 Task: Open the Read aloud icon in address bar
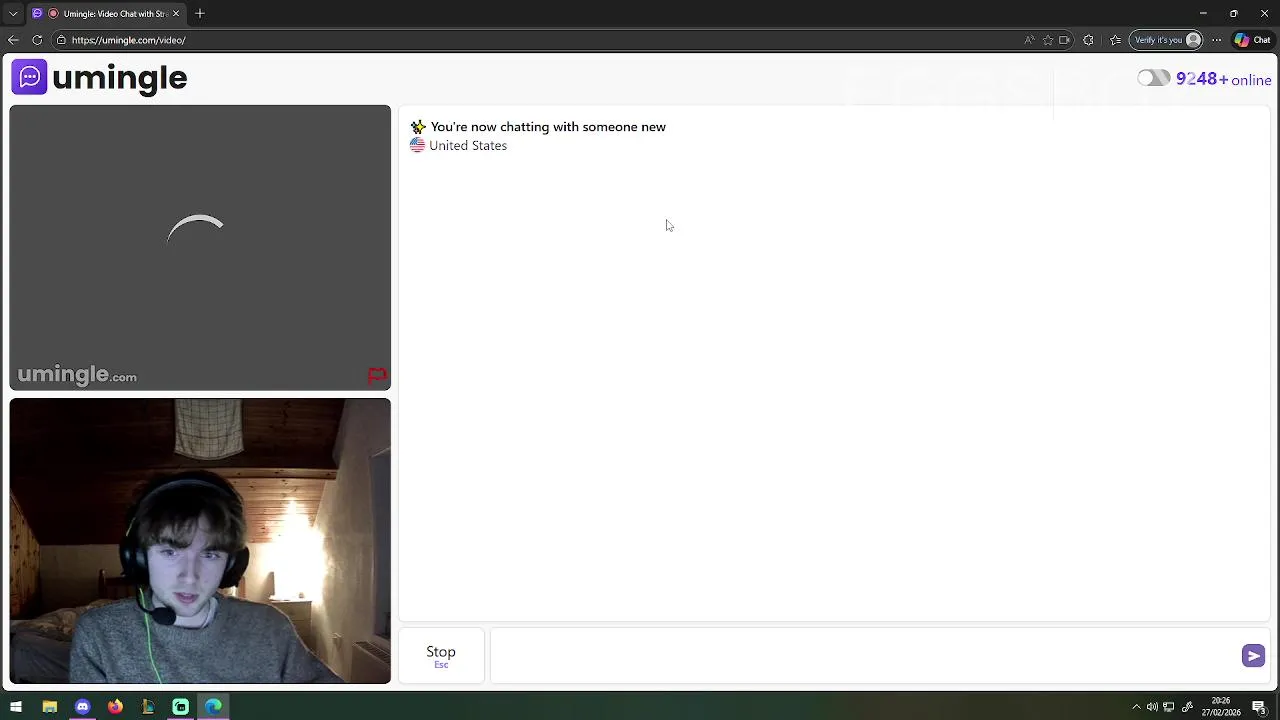coord(1029,40)
